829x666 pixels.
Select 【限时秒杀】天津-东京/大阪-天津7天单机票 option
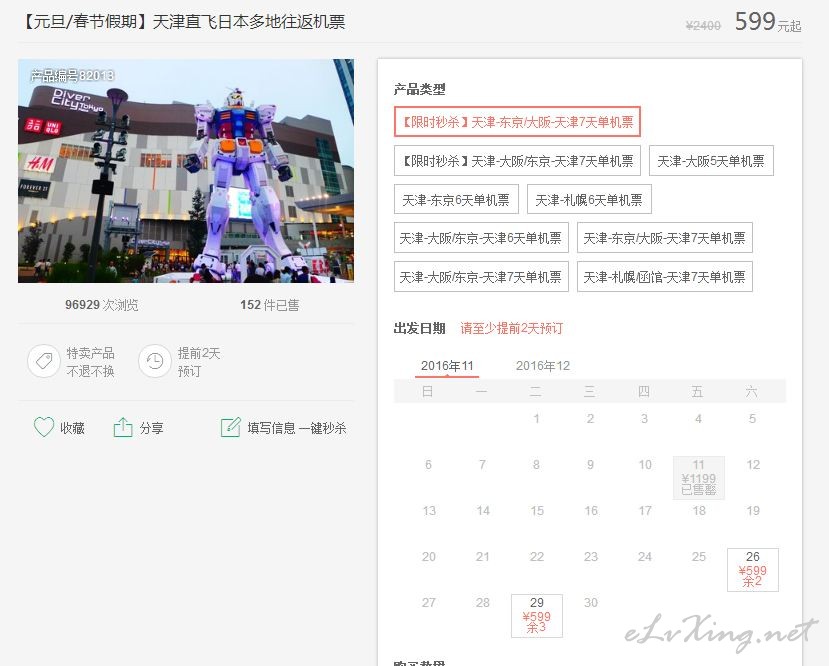pyautogui.click(x=517, y=122)
